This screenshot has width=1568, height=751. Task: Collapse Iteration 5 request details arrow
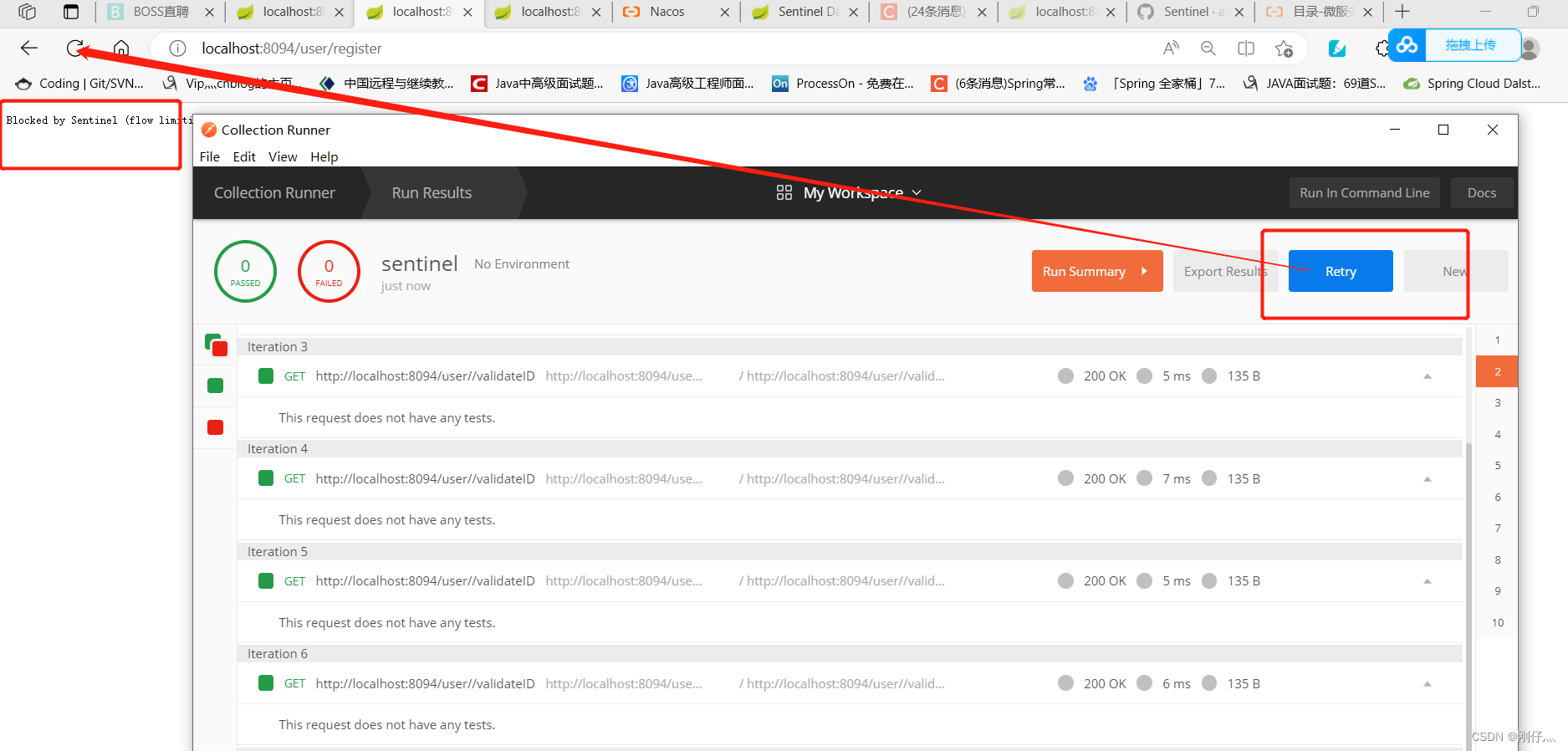point(1428,581)
